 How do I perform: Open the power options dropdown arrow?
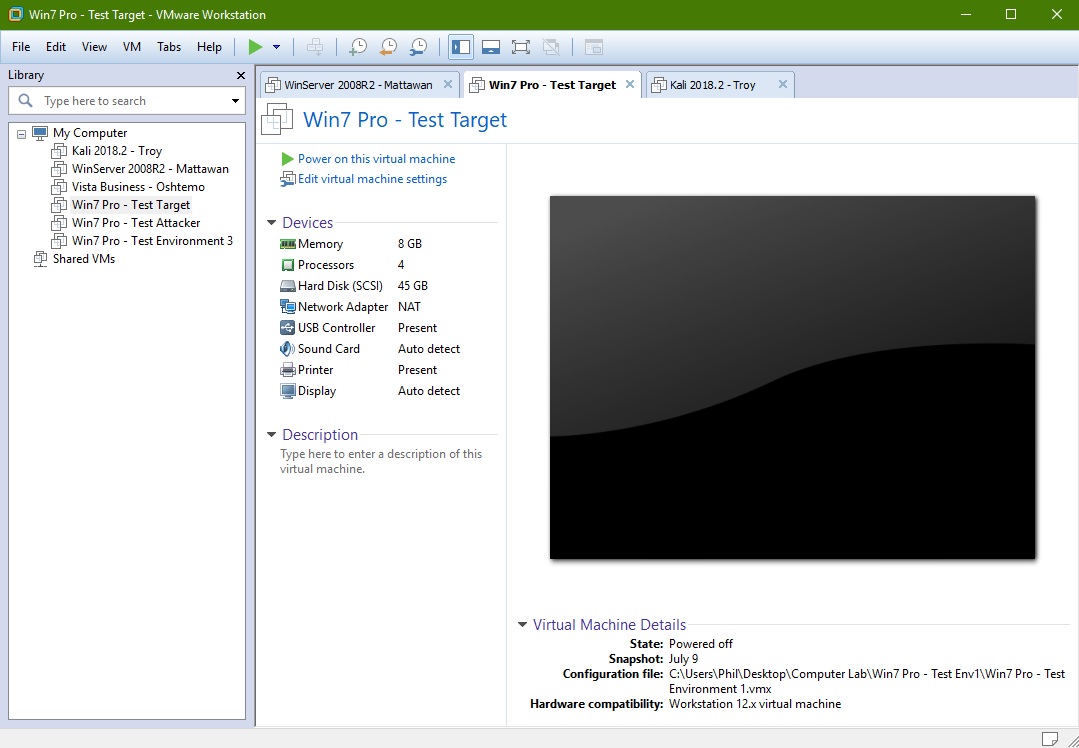(277, 47)
